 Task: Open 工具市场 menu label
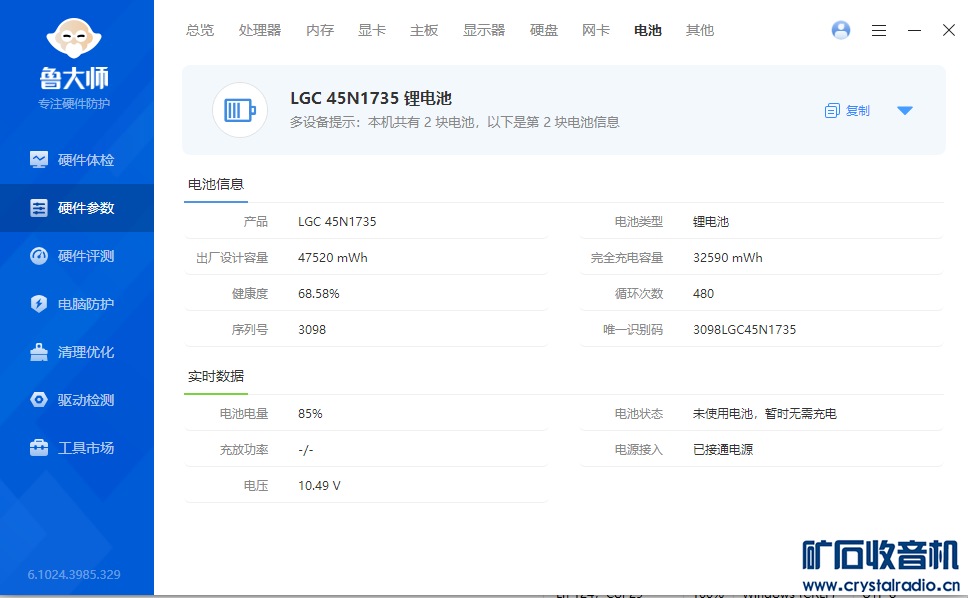pyautogui.click(x=86, y=448)
